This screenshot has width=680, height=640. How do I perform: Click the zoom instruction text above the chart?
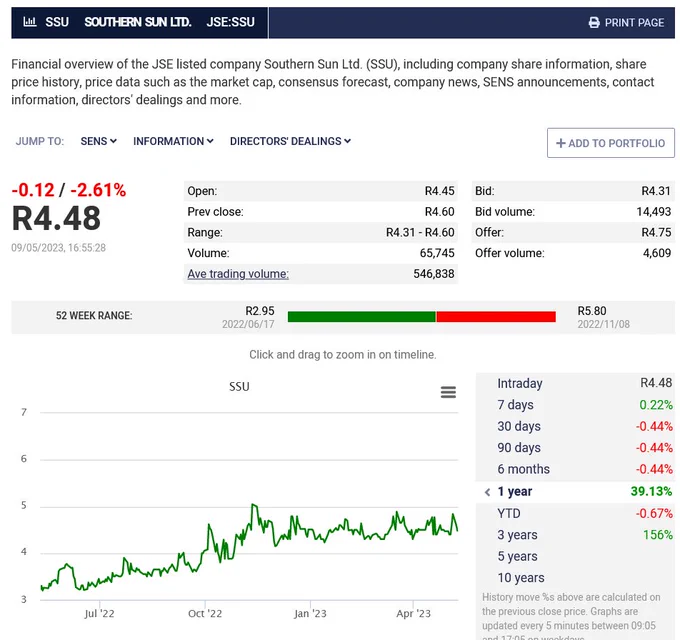(343, 355)
